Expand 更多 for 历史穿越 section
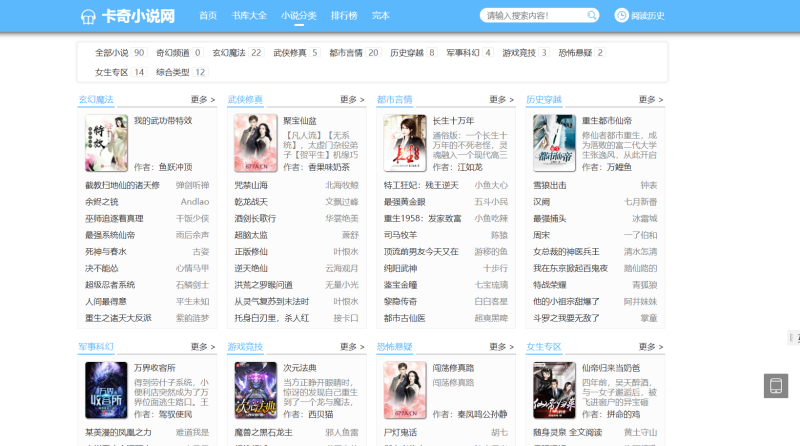800x446 pixels. pos(651,100)
